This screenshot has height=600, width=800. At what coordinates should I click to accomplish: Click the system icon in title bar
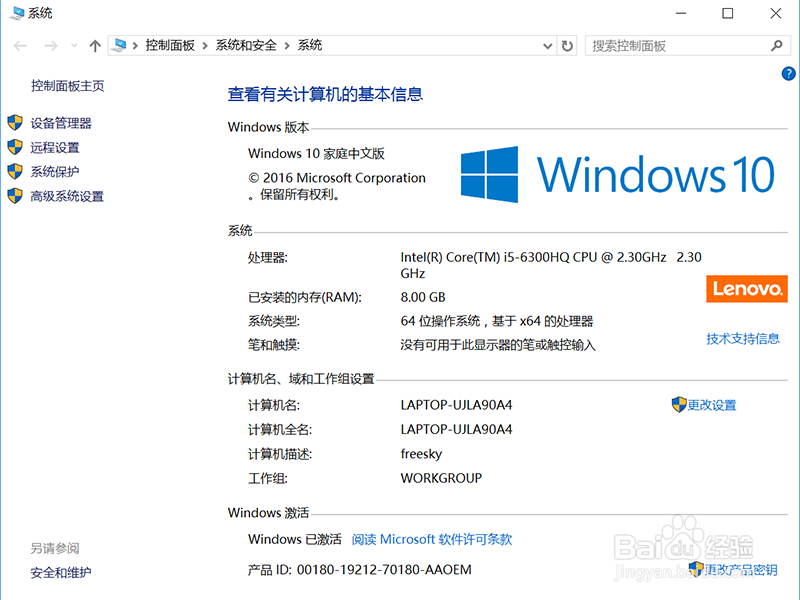point(17,13)
